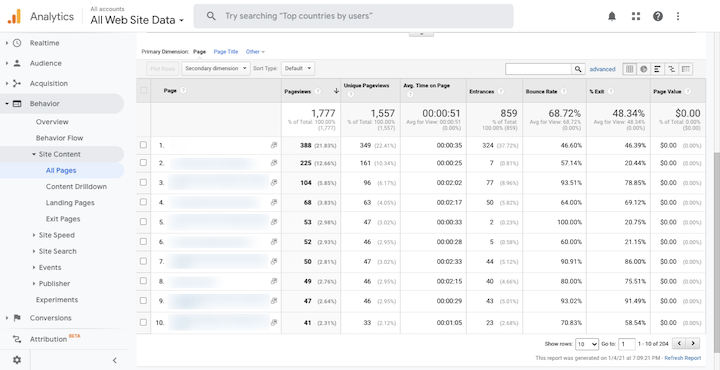The image size is (720, 370).
Task: Open the three-dot more options menu
Action: coord(678,17)
